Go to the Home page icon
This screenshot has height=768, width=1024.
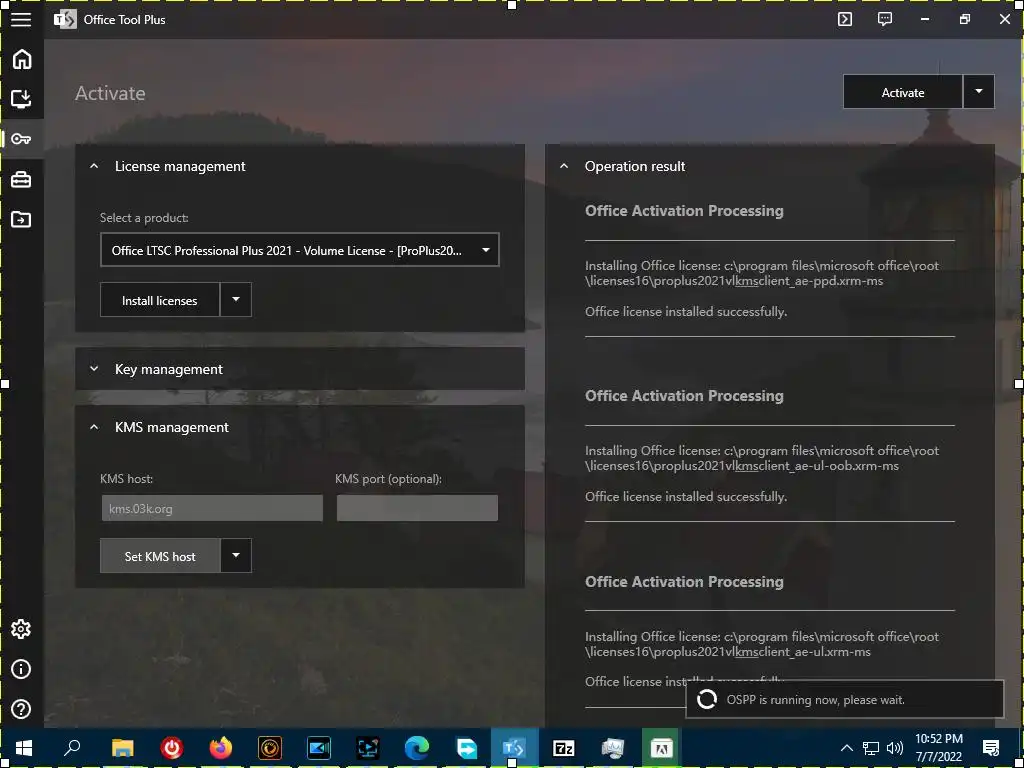point(22,59)
